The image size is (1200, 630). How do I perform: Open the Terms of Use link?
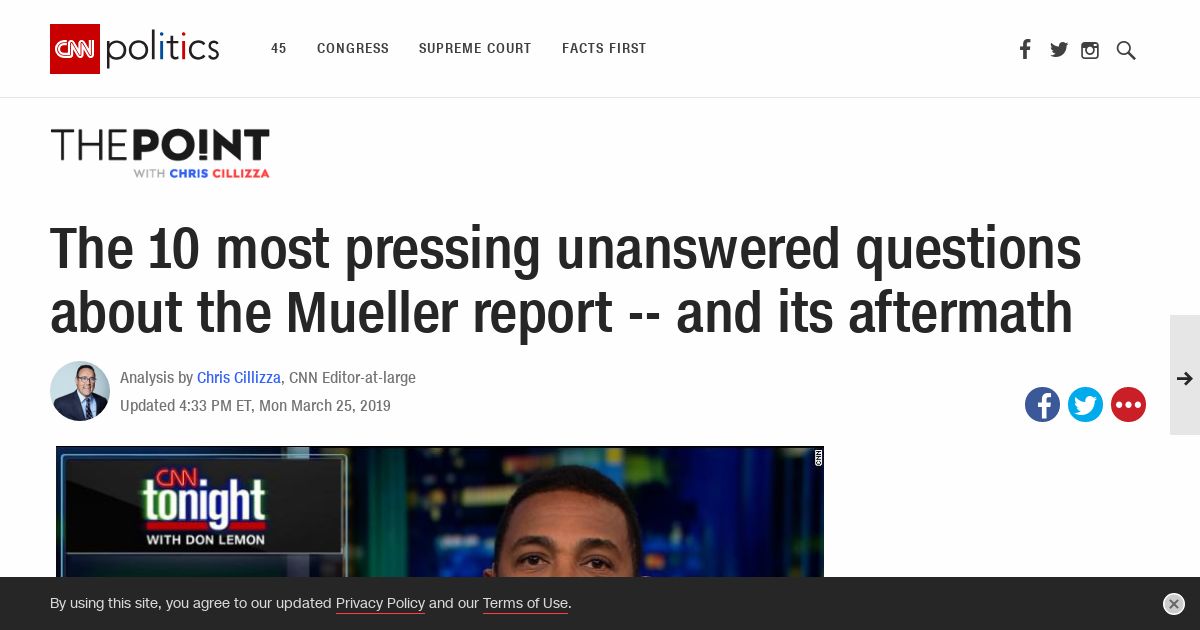click(x=525, y=603)
